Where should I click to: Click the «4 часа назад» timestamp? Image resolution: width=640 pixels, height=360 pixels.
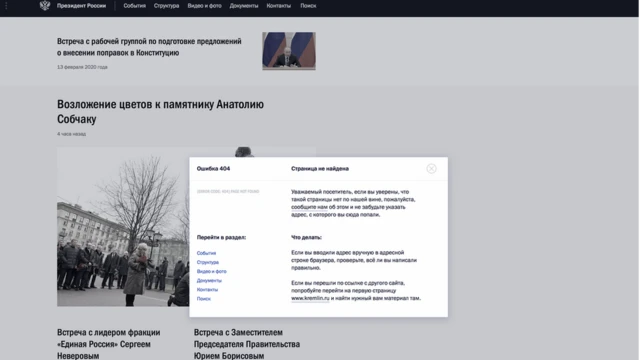click(71, 134)
